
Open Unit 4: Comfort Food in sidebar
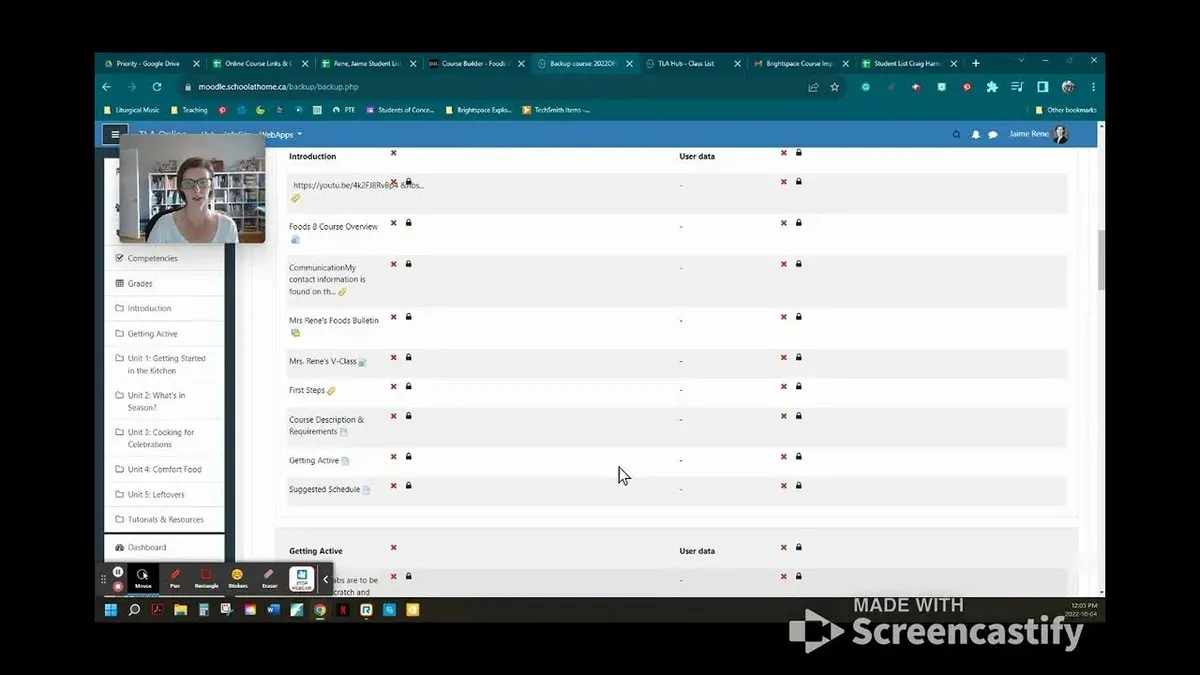(x=164, y=469)
